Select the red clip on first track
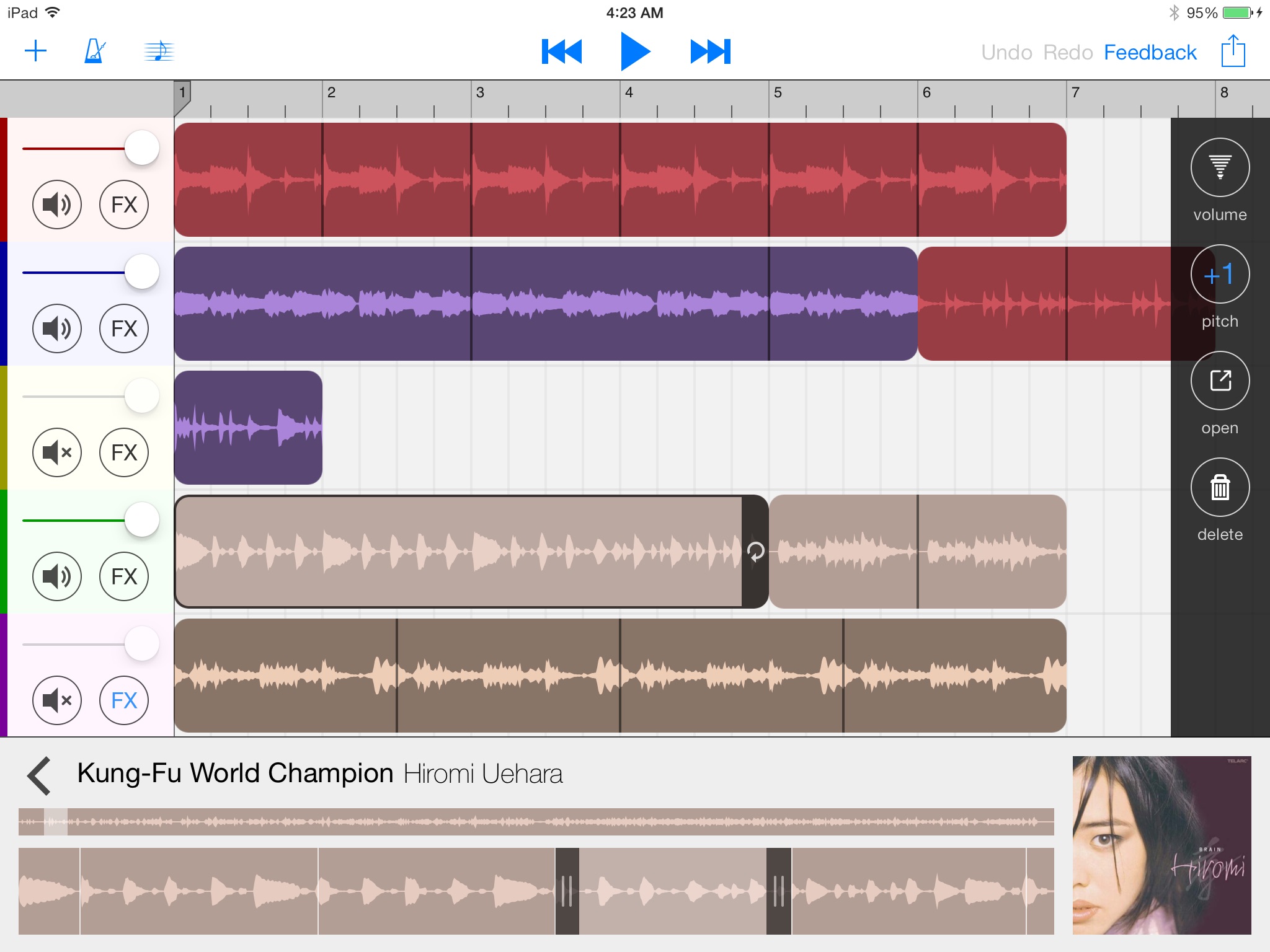 pos(620,180)
